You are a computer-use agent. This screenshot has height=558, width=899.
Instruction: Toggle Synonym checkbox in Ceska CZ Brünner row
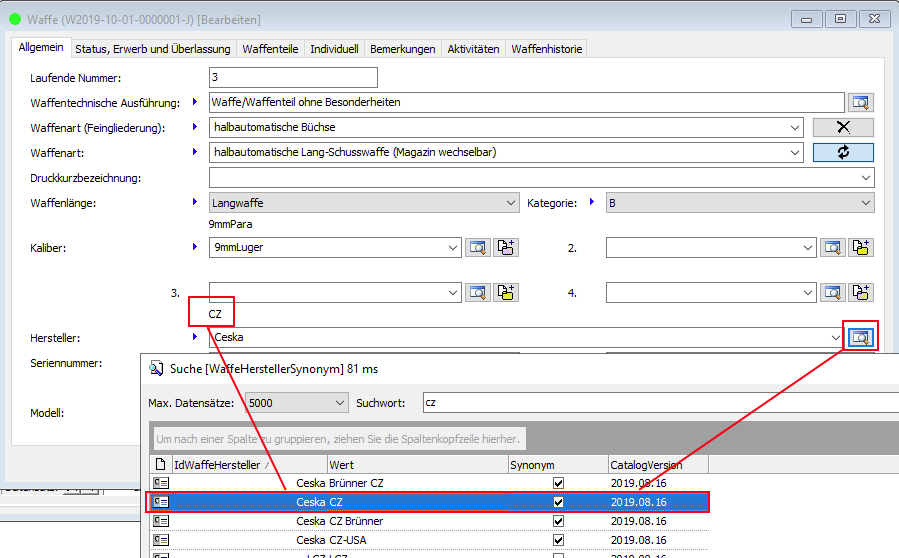click(x=558, y=521)
